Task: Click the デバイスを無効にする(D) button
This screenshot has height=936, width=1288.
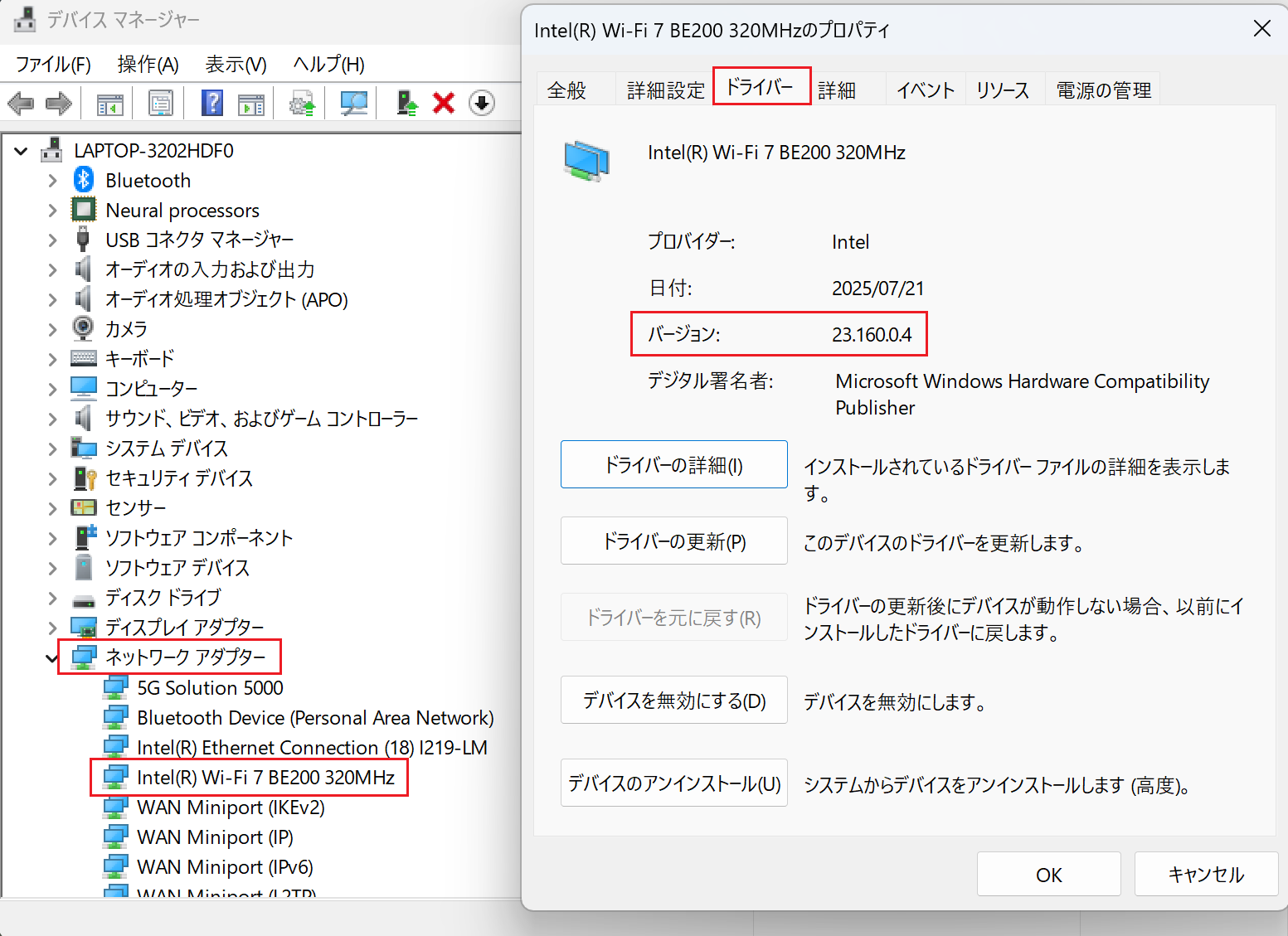Action: point(673,701)
